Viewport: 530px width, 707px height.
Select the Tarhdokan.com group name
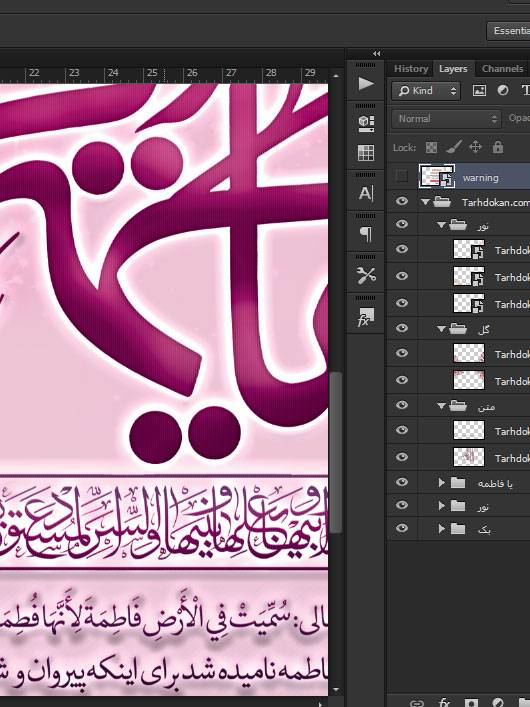pos(495,203)
